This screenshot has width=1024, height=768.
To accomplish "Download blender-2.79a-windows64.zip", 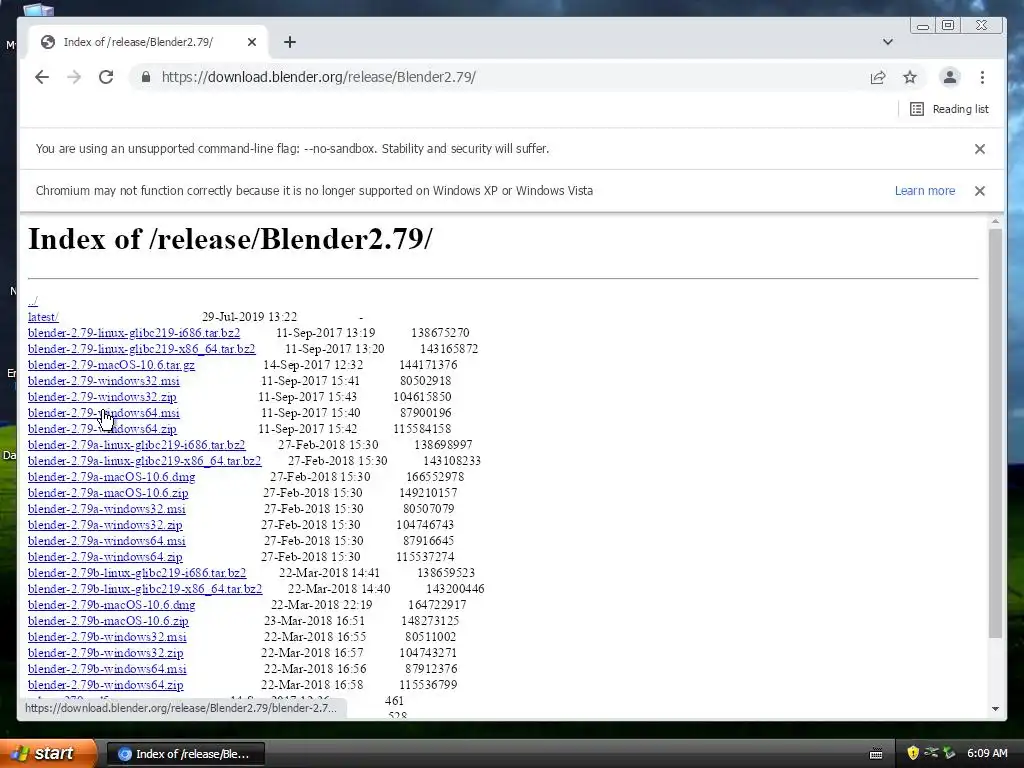I will click(105, 557).
